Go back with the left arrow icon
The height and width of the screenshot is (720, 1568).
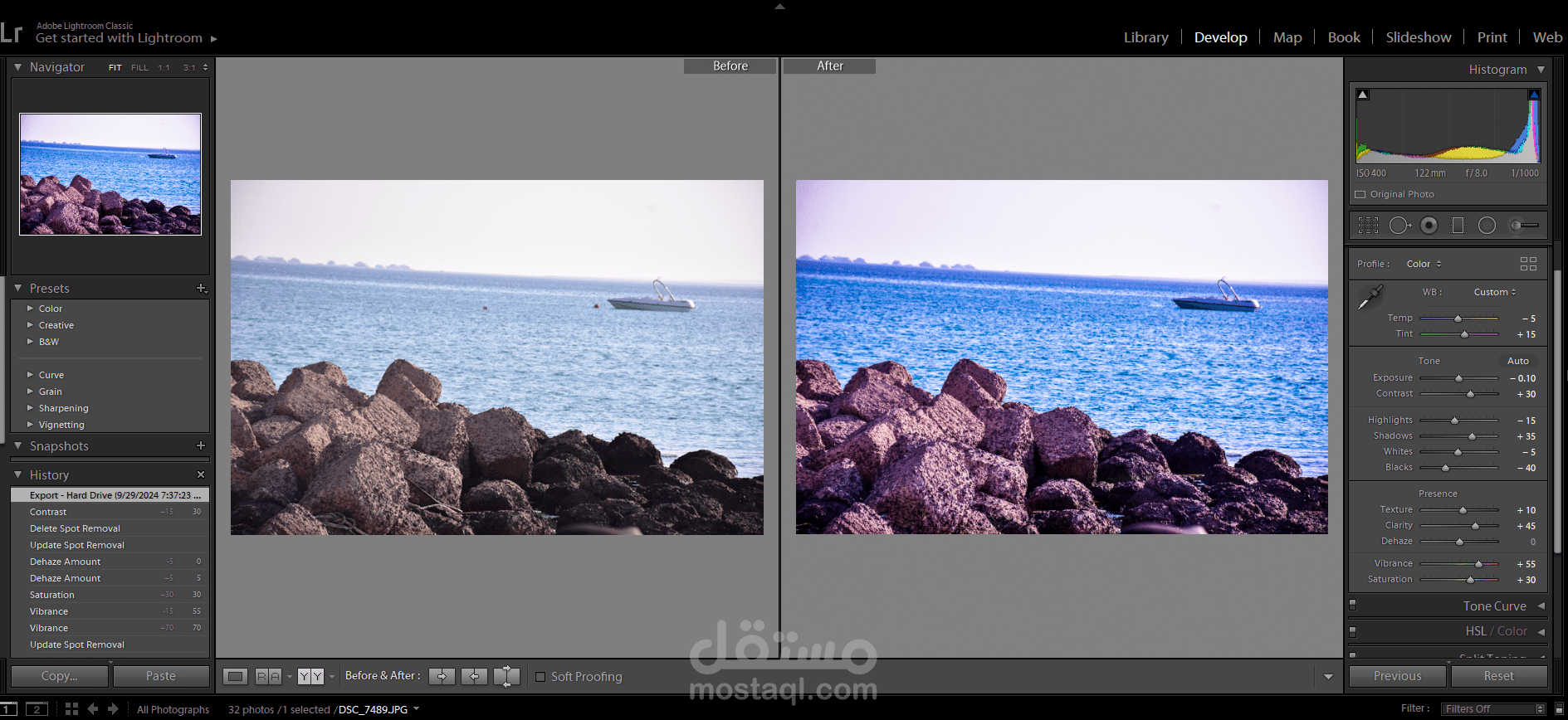tap(93, 708)
